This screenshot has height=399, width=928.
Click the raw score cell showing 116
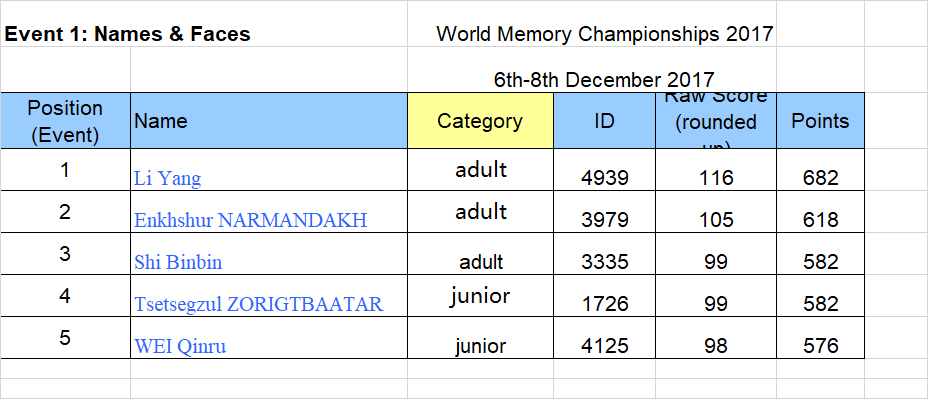(716, 170)
